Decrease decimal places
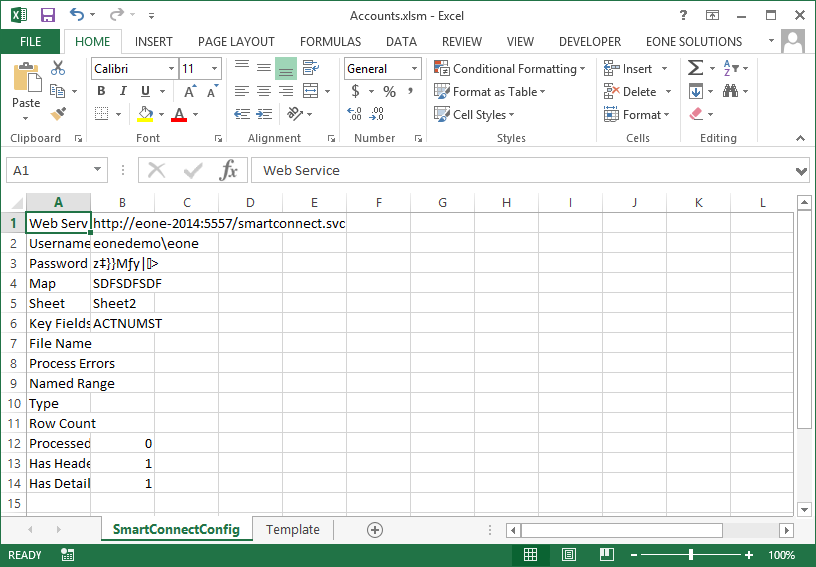This screenshot has width=816, height=567. (x=377, y=114)
